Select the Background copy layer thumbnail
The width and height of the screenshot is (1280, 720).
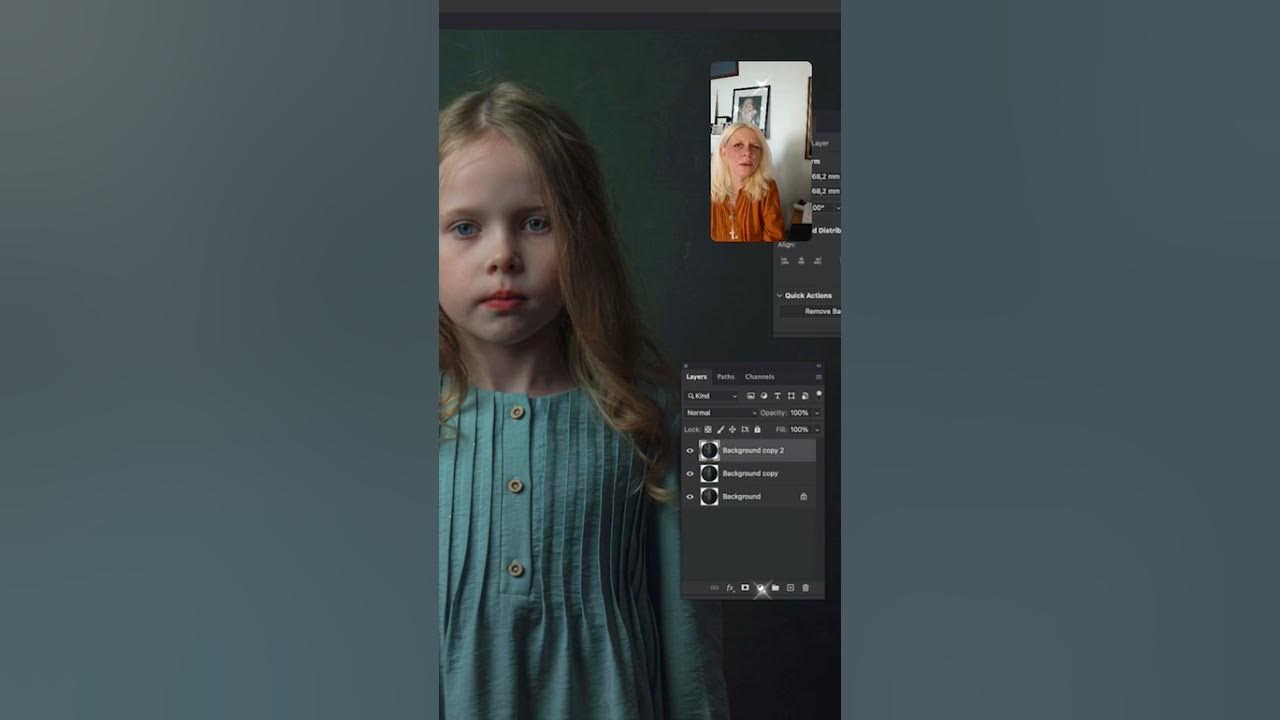[x=709, y=473]
